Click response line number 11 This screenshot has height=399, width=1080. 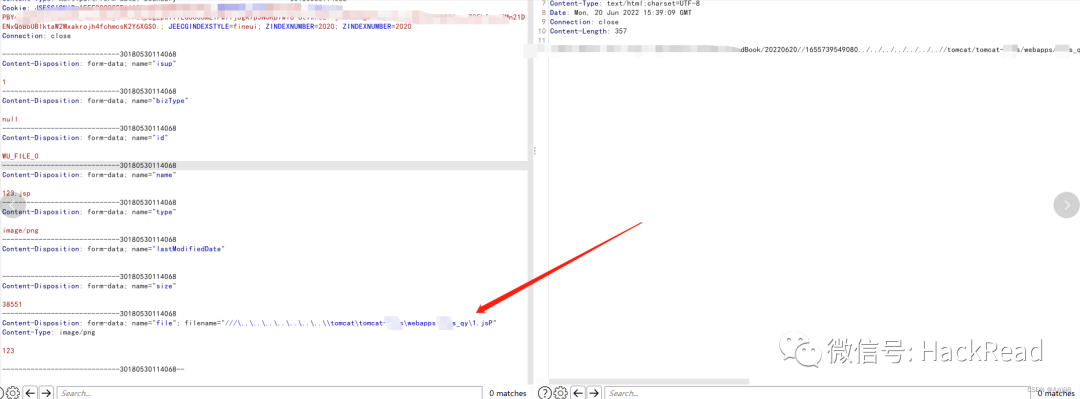click(x=542, y=41)
